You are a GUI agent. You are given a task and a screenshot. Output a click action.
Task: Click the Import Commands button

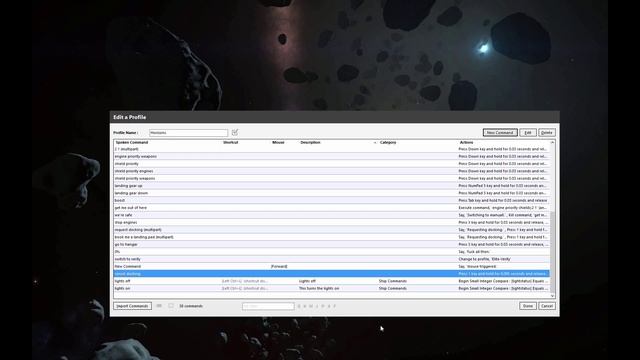pyautogui.click(x=132, y=306)
